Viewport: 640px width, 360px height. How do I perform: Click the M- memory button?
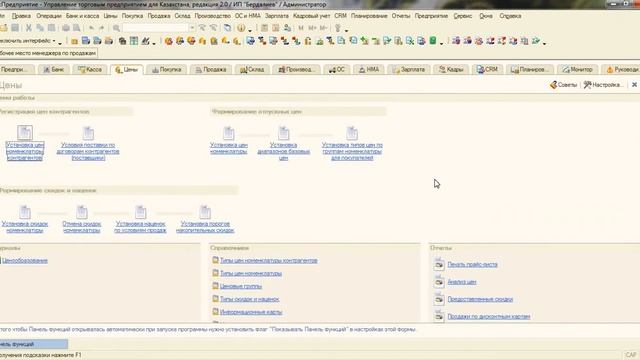[x=323, y=28]
